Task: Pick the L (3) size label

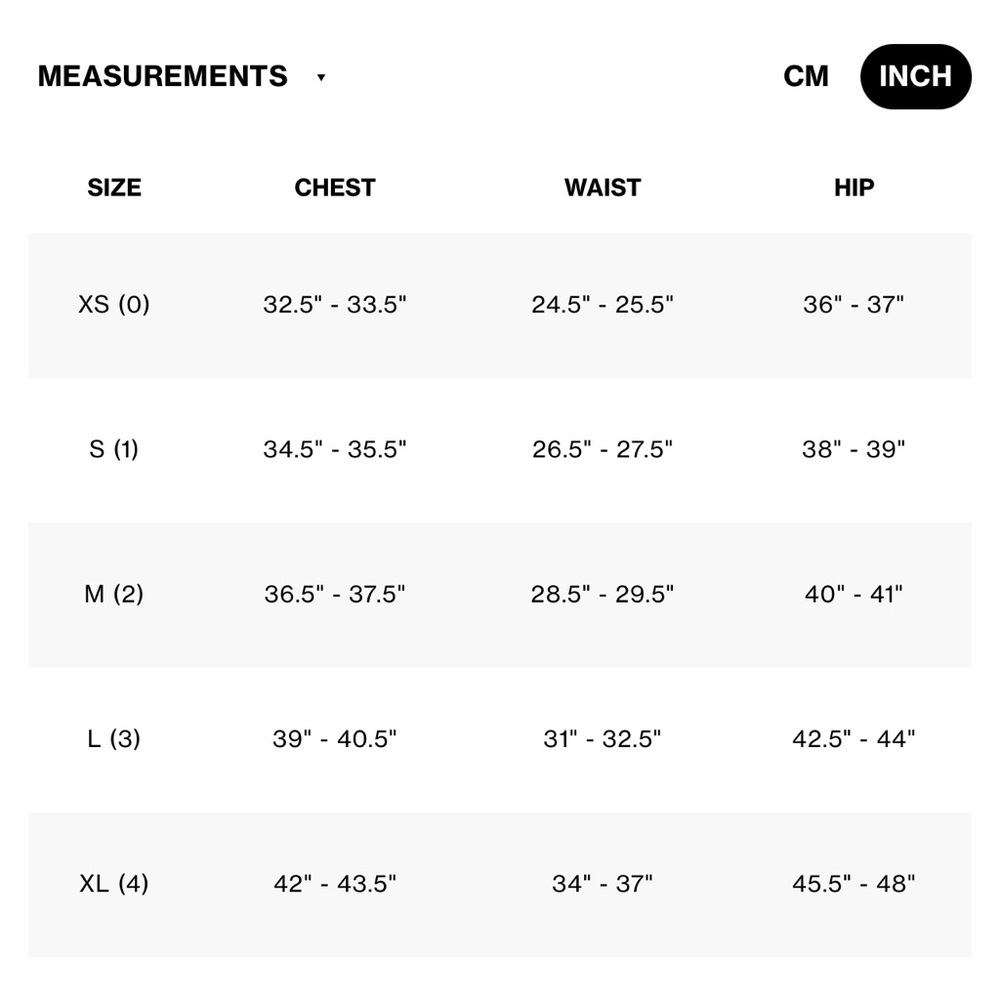Action: coord(114,739)
